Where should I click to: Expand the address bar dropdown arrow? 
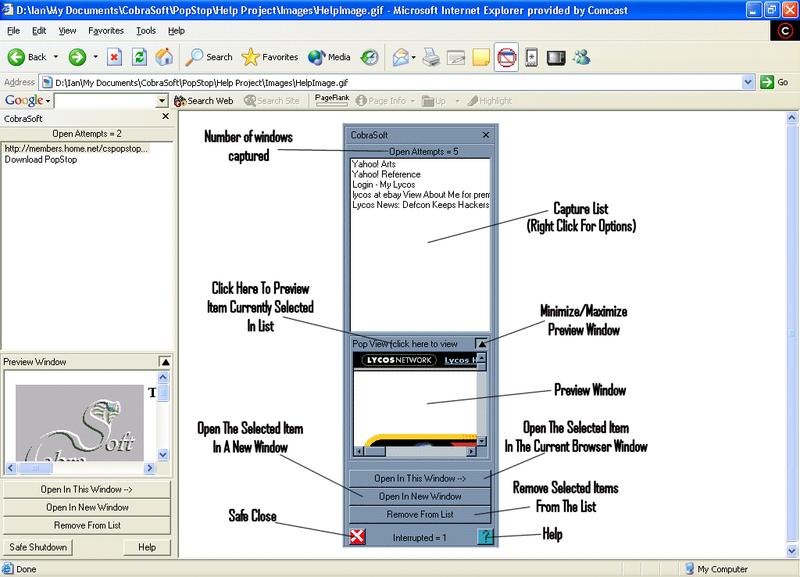pyautogui.click(x=748, y=82)
